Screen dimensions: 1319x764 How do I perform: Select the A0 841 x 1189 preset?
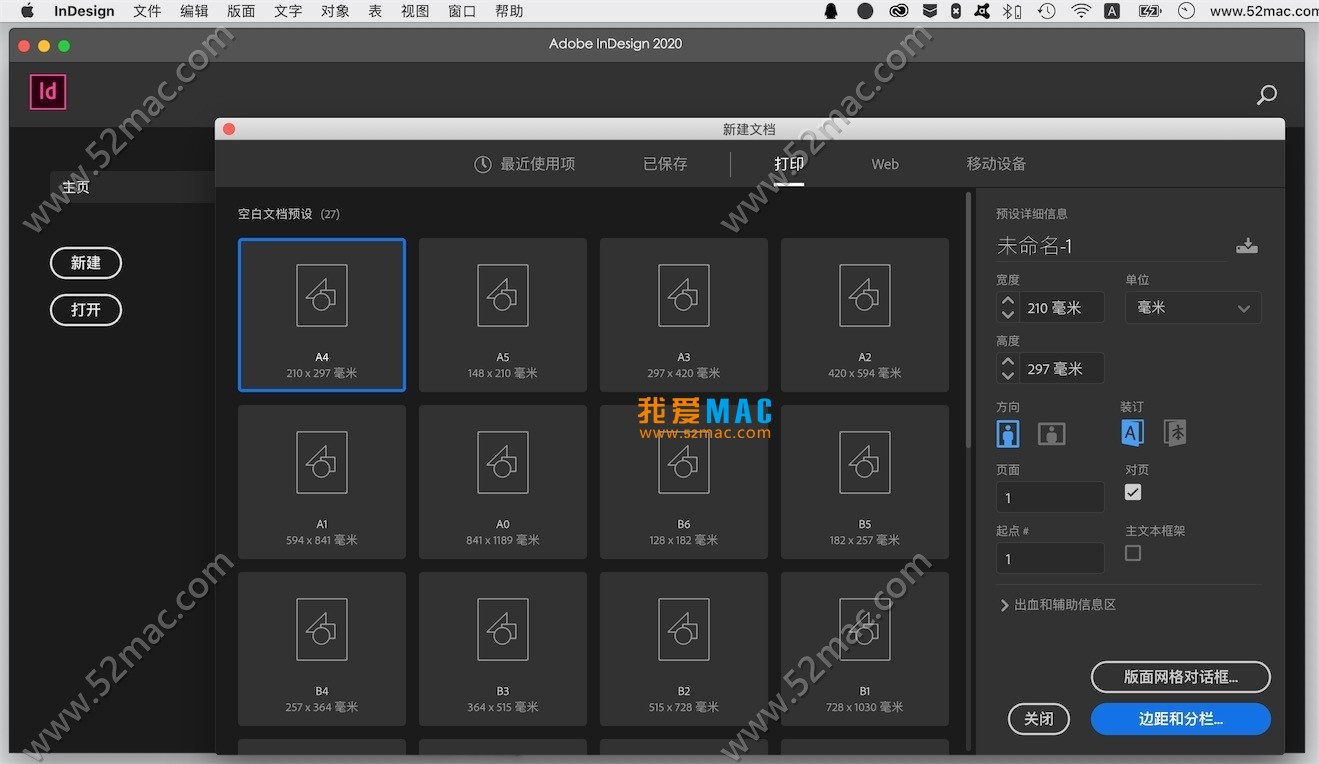pos(503,482)
